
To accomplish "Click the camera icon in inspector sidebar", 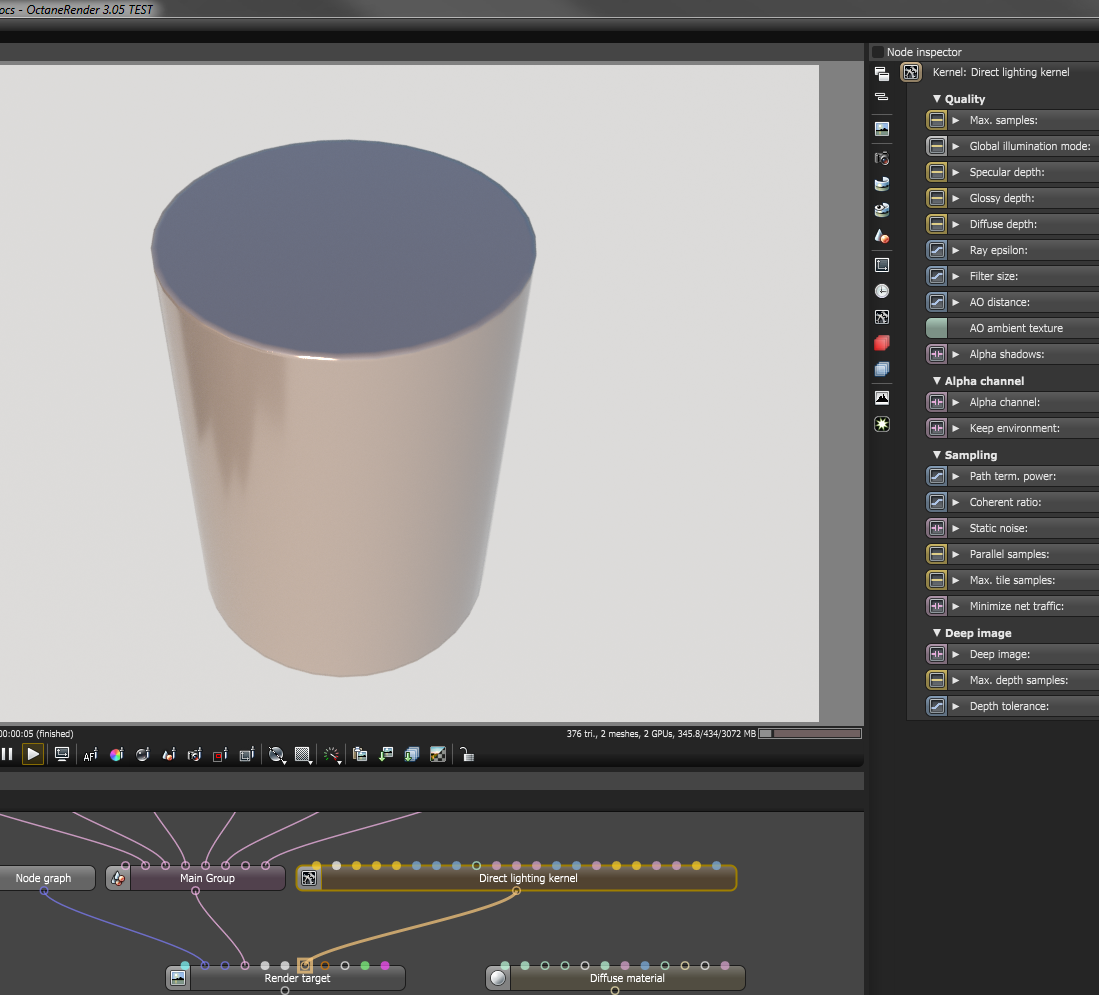I will 881,158.
